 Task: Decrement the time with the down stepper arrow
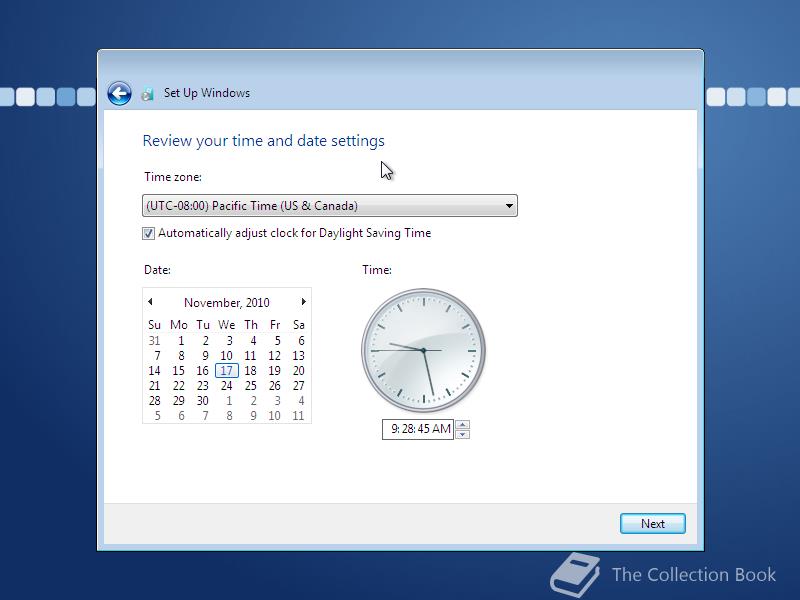pyautogui.click(x=463, y=433)
